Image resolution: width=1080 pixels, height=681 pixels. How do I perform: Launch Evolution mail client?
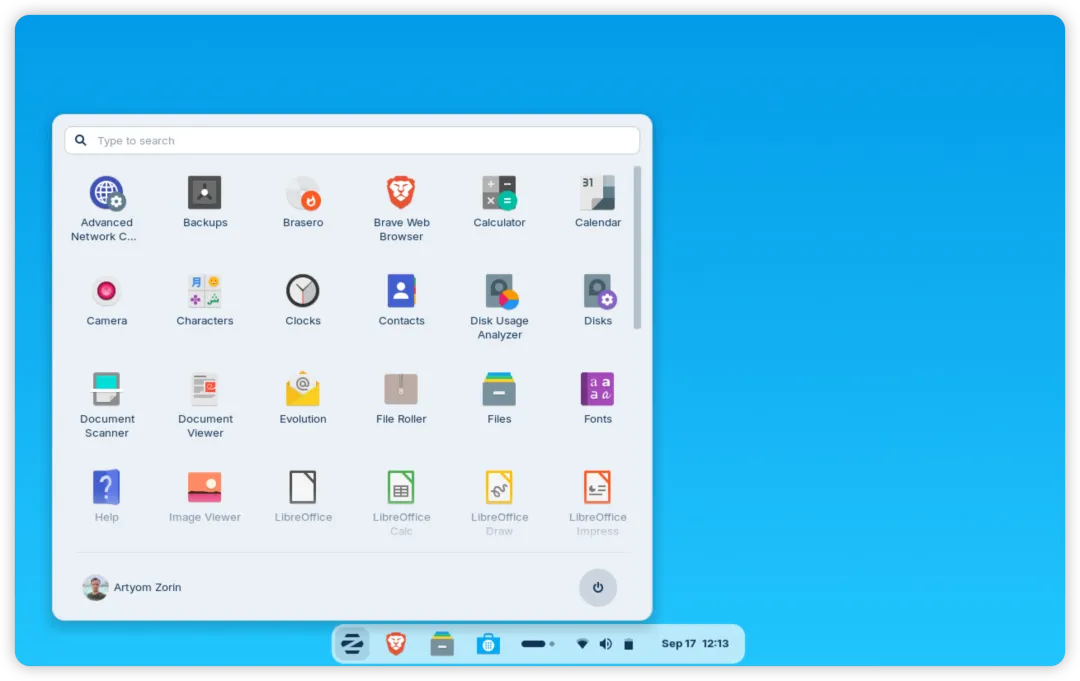(303, 398)
